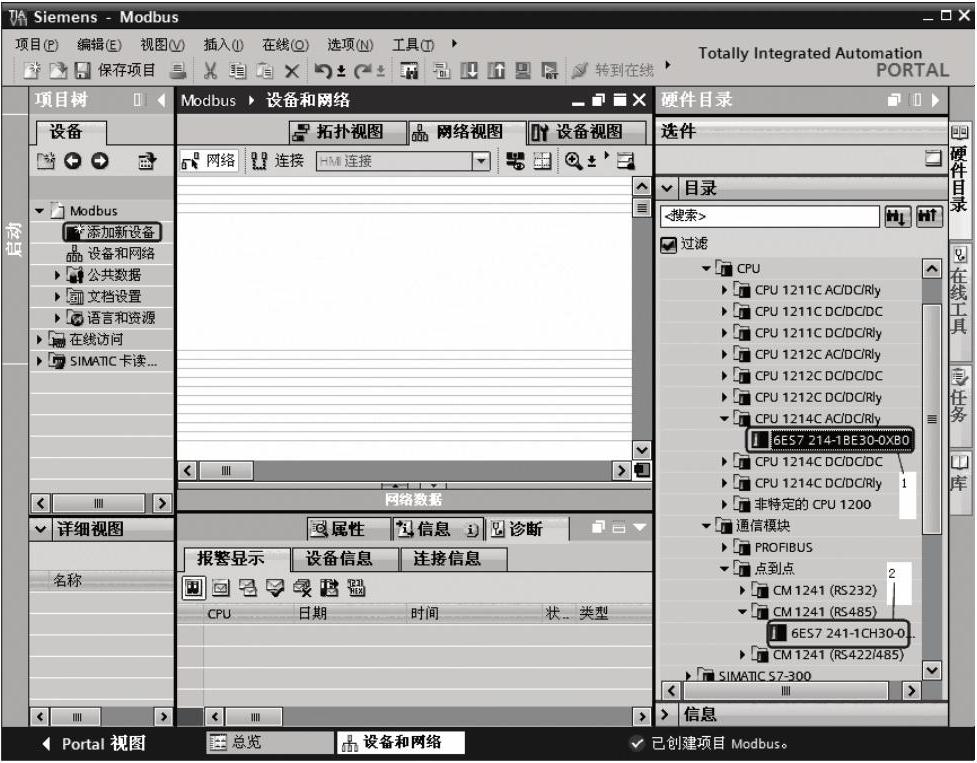
Task: Click the zoom magnifier icon in network toolbar
Action: (573, 161)
